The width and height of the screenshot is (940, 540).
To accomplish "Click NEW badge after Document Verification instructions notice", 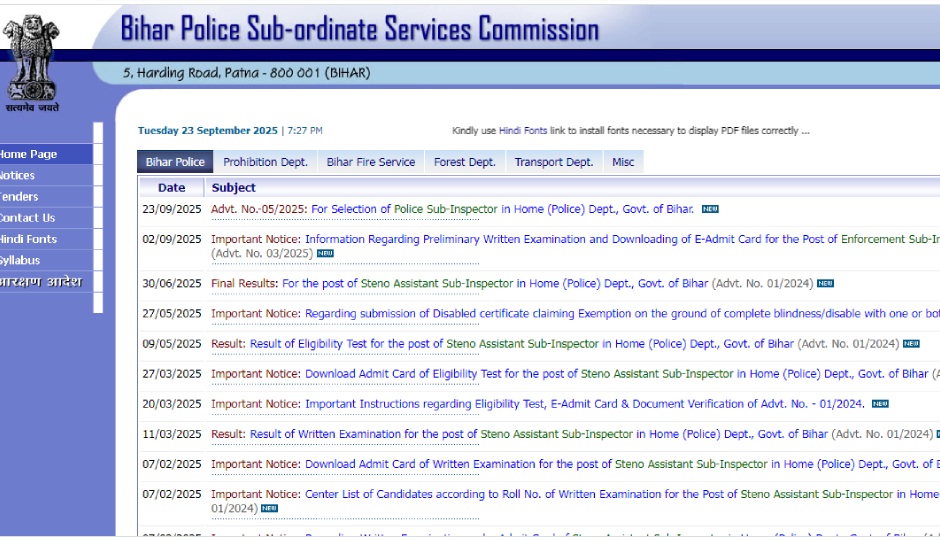I will coord(880,404).
